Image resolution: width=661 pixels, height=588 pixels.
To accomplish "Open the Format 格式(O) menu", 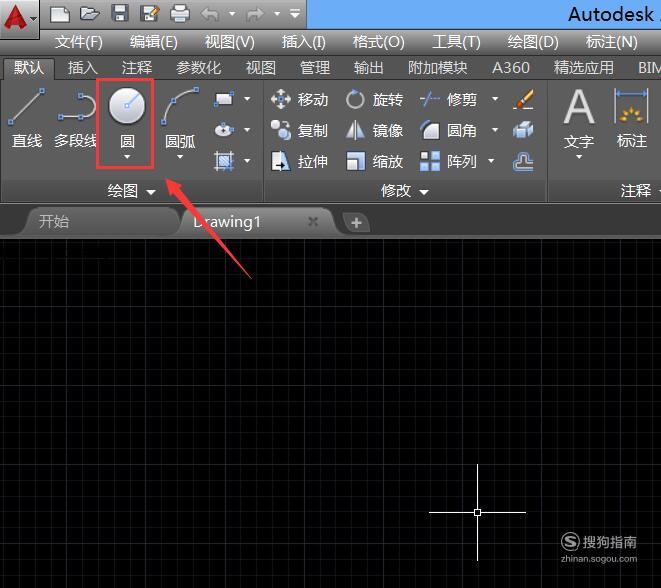I will click(379, 42).
